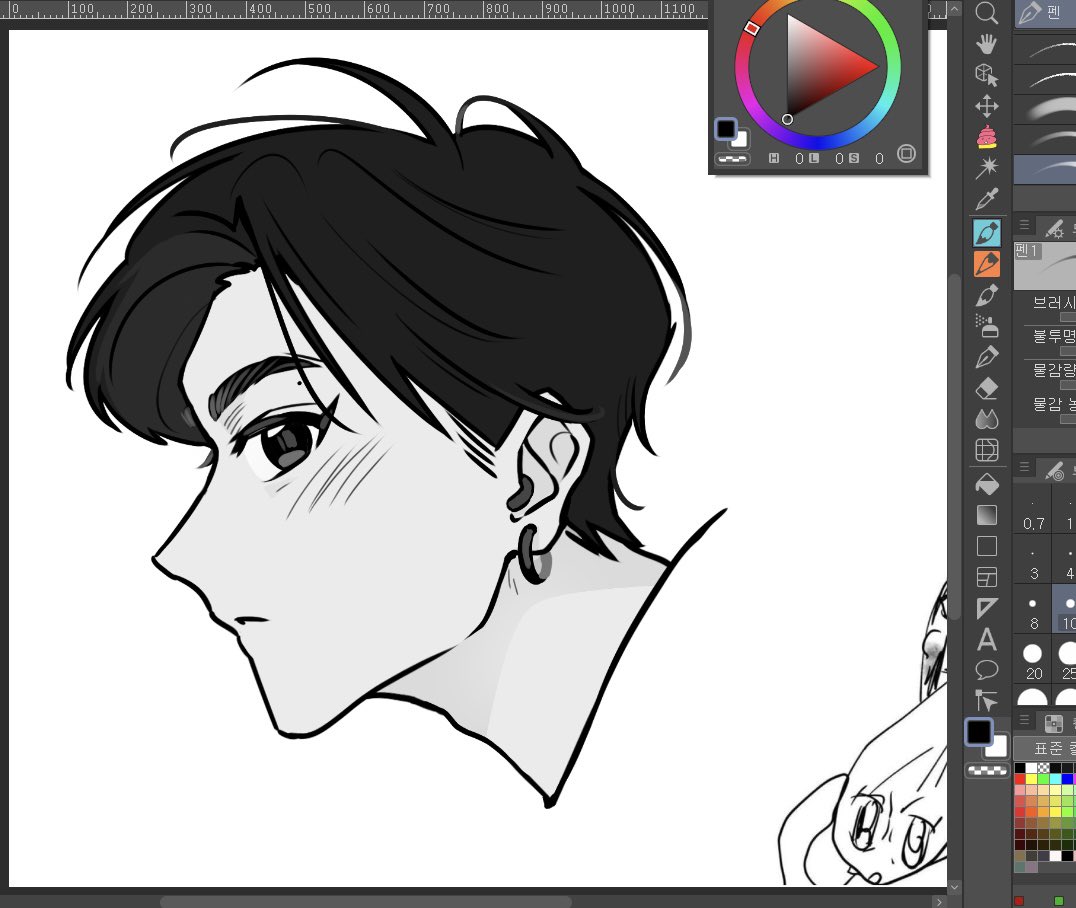The height and width of the screenshot is (908, 1076).
Task: Open the Brush size panel icon
Action: [1055, 470]
